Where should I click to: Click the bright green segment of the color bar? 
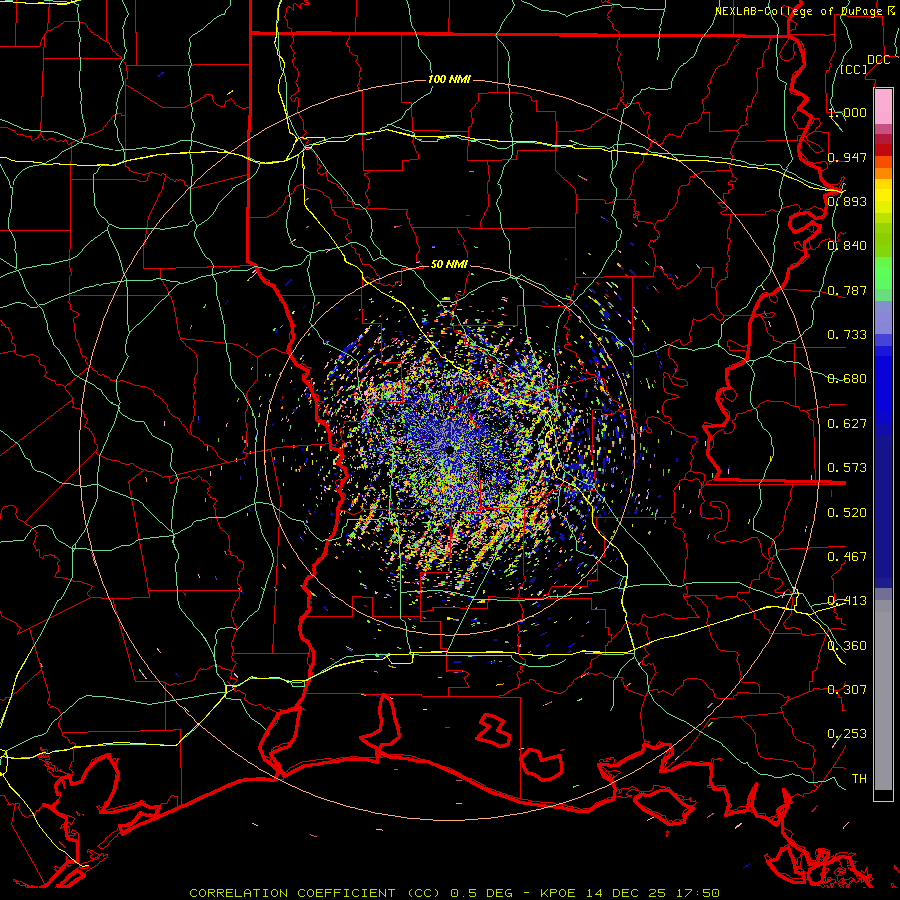[883, 273]
